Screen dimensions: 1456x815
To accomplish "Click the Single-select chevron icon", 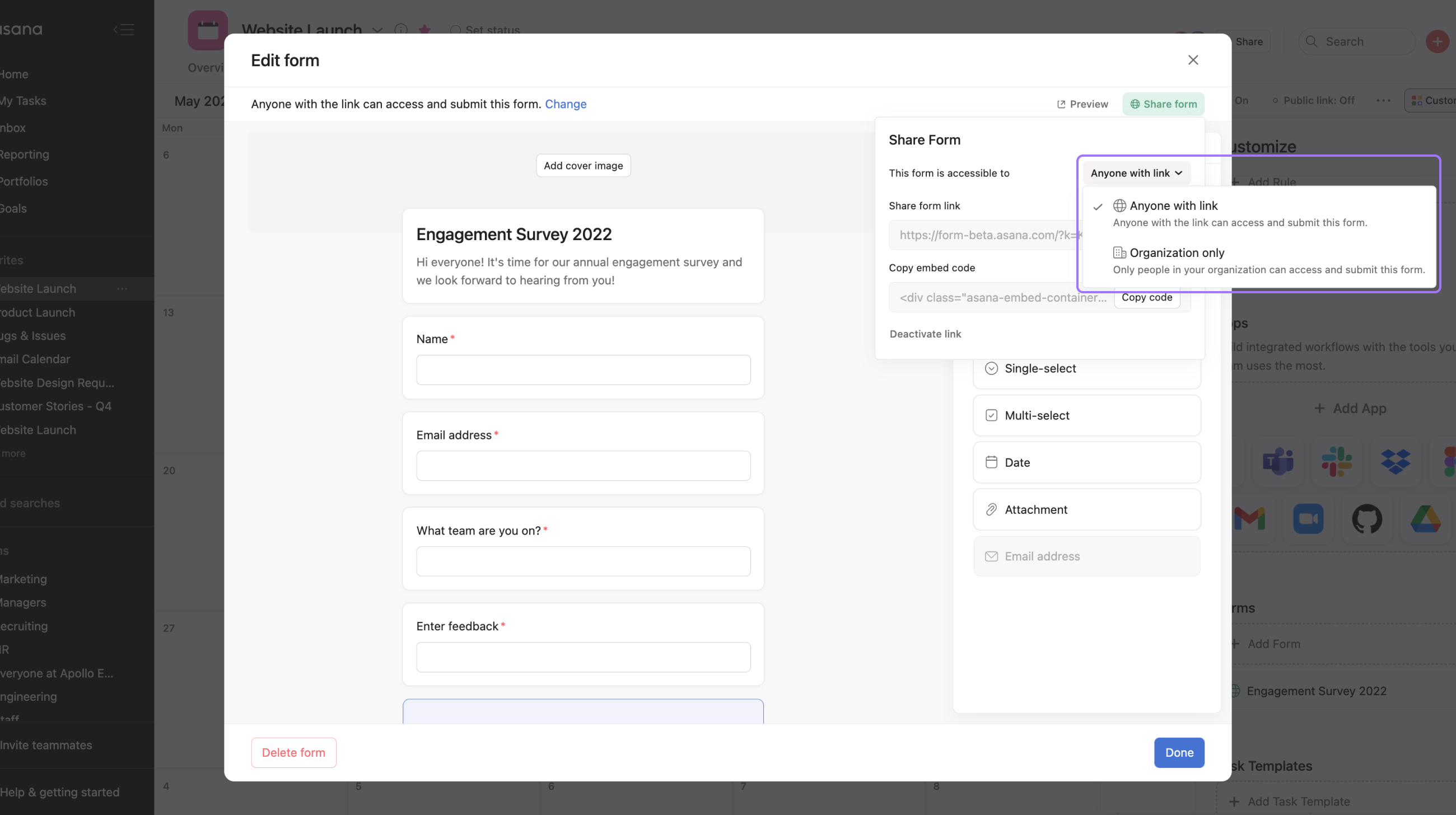I will coord(991,368).
